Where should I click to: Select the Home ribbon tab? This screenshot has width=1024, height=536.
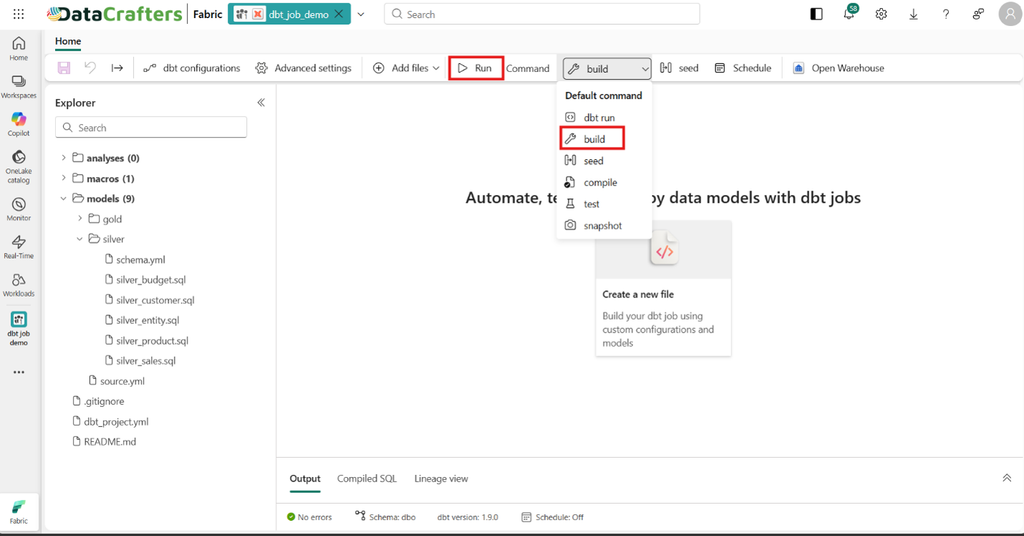click(x=68, y=41)
